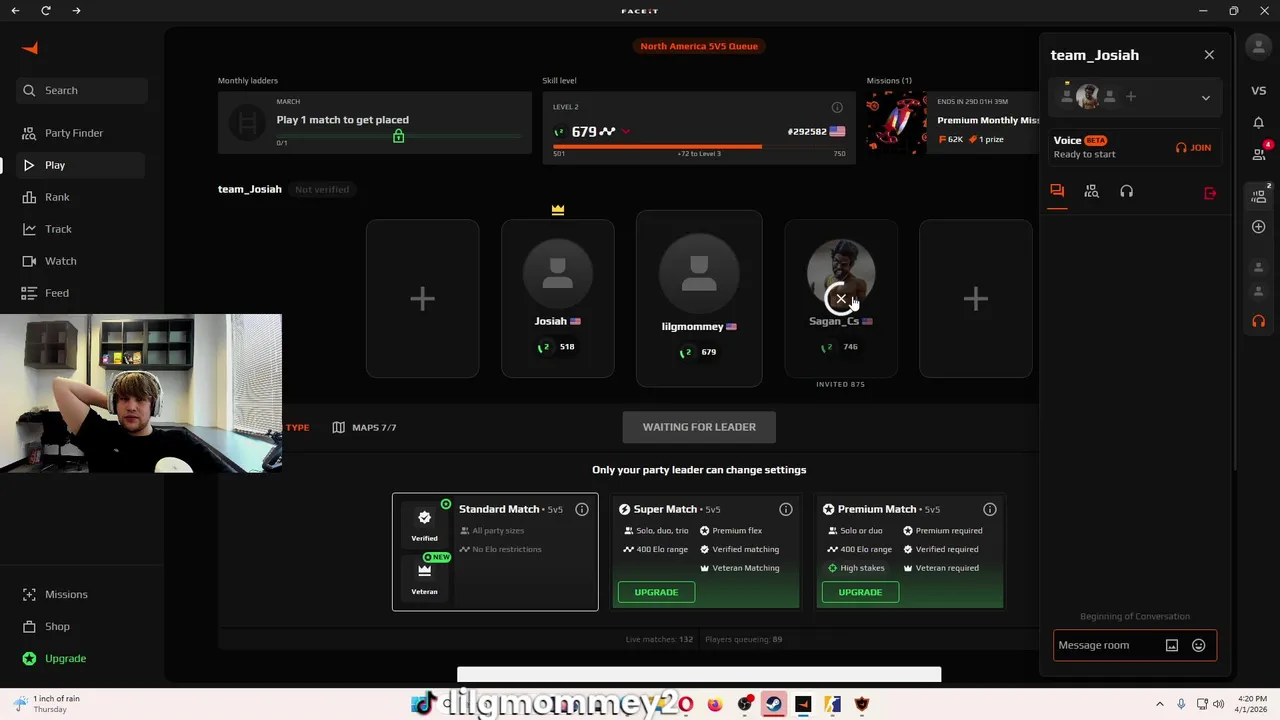Open the headphones voice tab
1280x720 pixels.
click(1127, 191)
